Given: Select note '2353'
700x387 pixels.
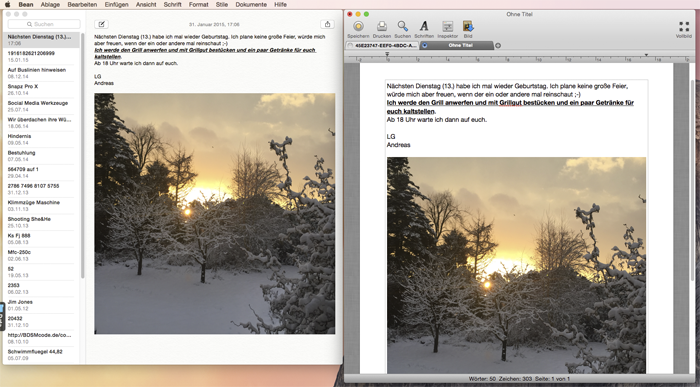Looking at the screenshot, I should [41, 288].
